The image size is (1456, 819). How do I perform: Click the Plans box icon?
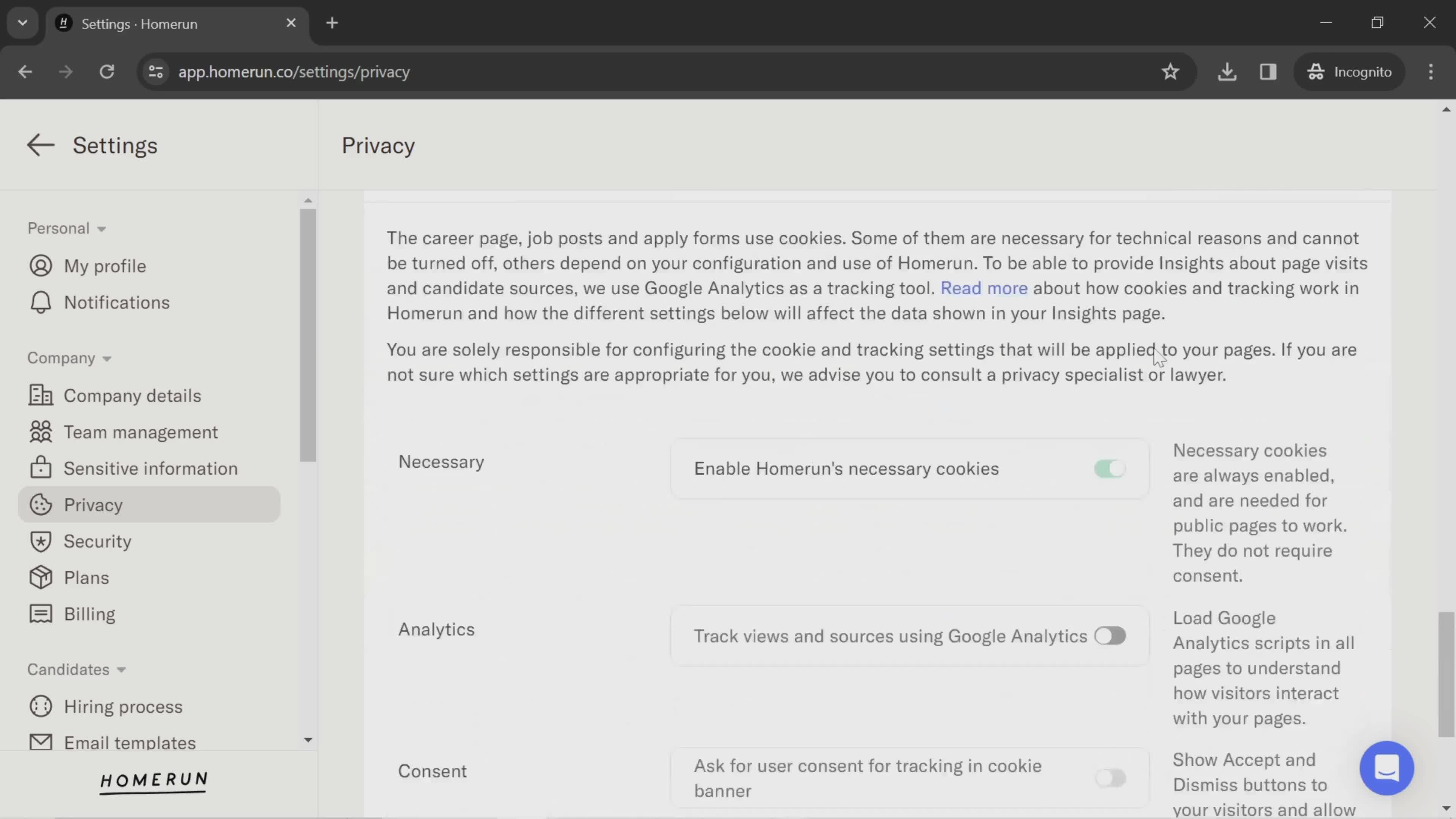tap(41, 577)
